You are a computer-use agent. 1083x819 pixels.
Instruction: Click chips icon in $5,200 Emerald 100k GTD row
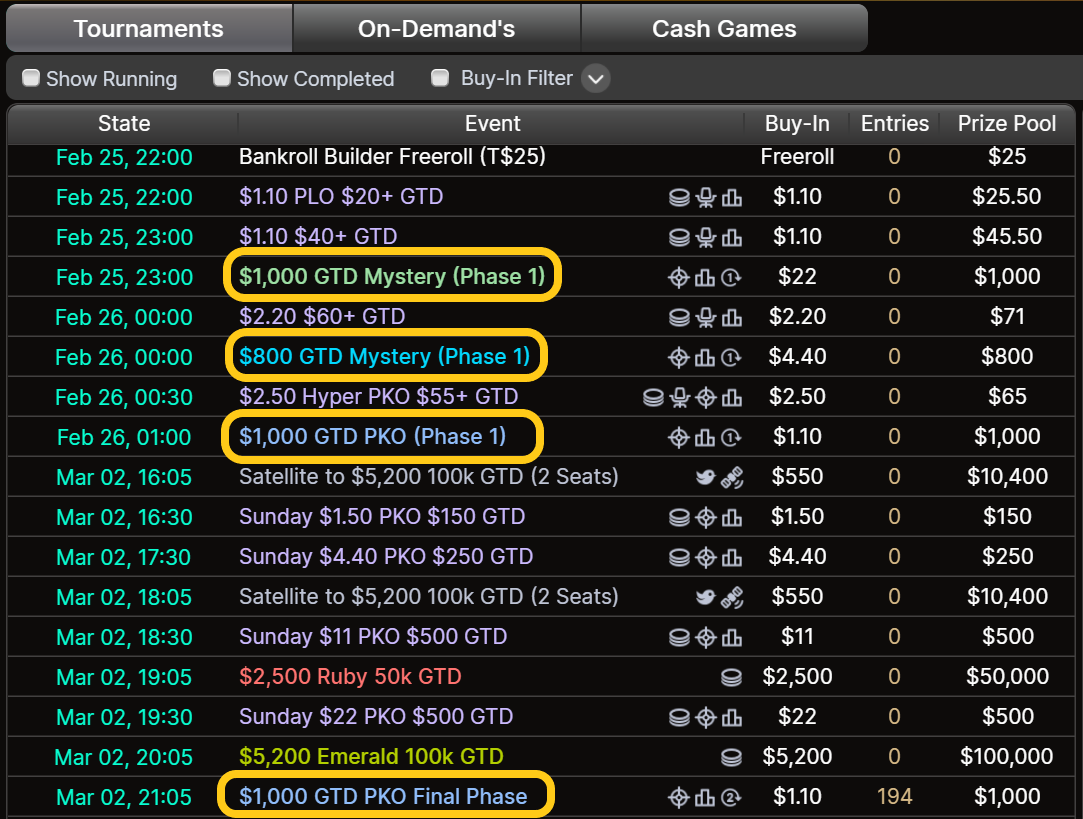click(x=731, y=758)
